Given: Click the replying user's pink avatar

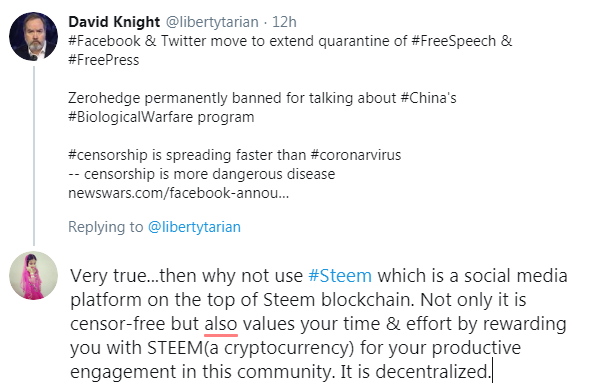Looking at the screenshot, I should point(34,276).
